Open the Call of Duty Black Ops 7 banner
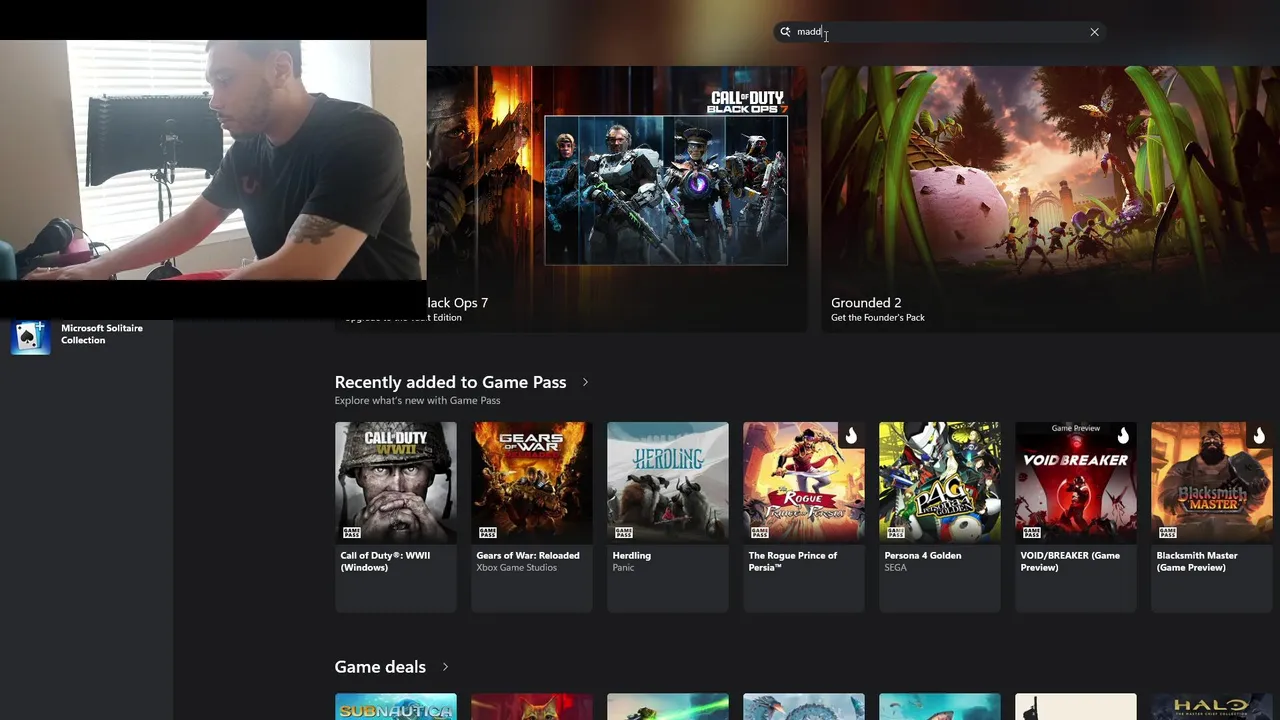The width and height of the screenshot is (1280, 720). pos(617,199)
